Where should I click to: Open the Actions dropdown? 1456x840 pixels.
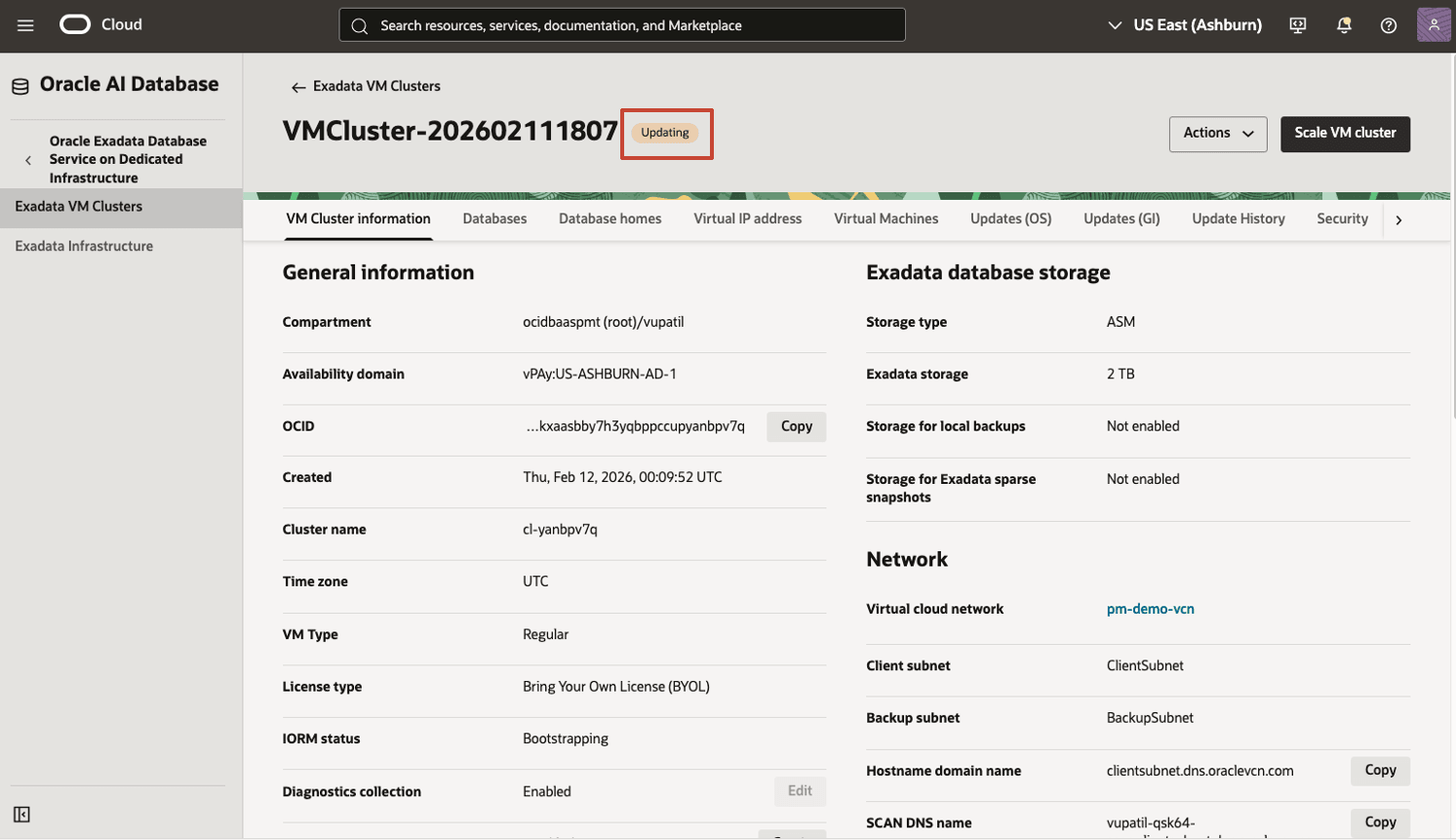coord(1218,134)
